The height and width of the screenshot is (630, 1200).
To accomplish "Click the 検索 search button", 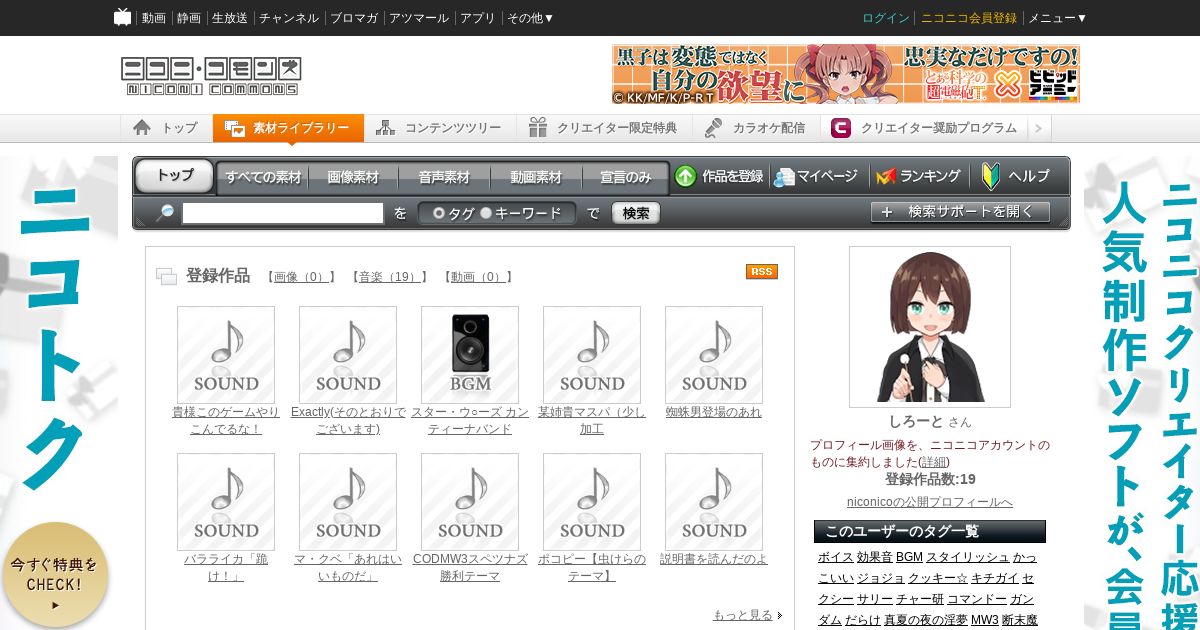I will [x=636, y=213].
